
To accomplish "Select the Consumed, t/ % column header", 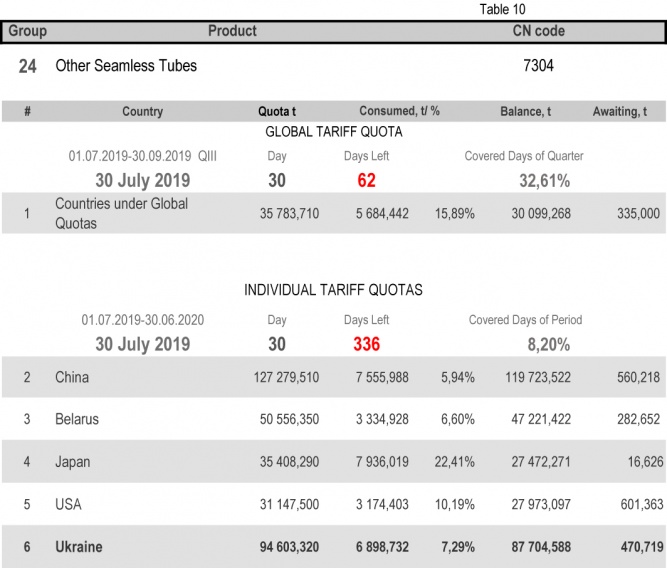I will (x=401, y=112).
